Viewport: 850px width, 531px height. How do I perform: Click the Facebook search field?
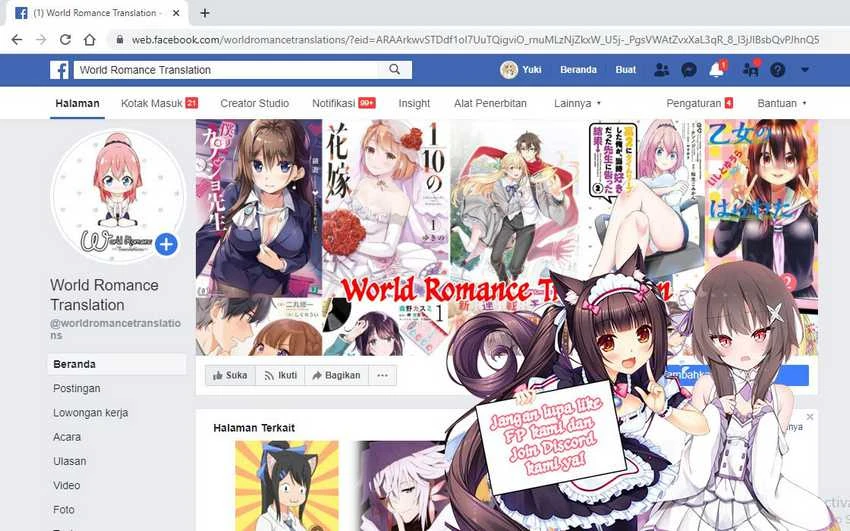227,70
